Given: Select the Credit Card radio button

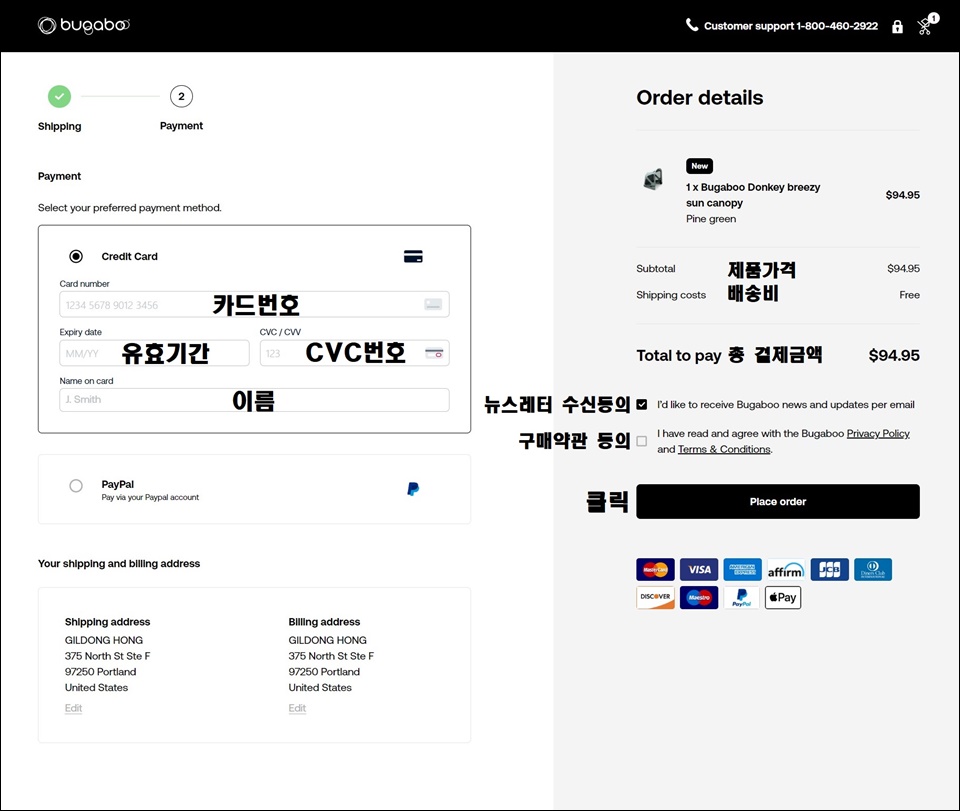Looking at the screenshot, I should [x=76, y=256].
